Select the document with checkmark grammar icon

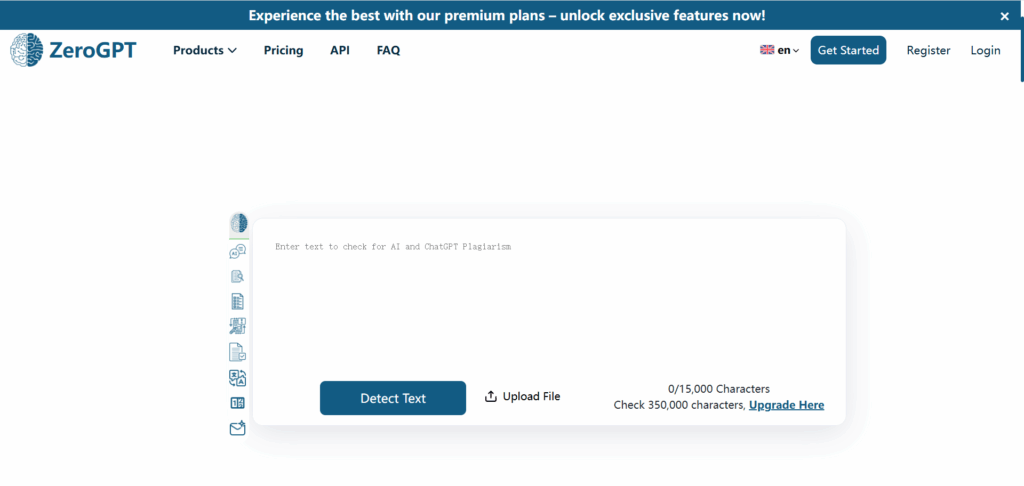tap(238, 351)
